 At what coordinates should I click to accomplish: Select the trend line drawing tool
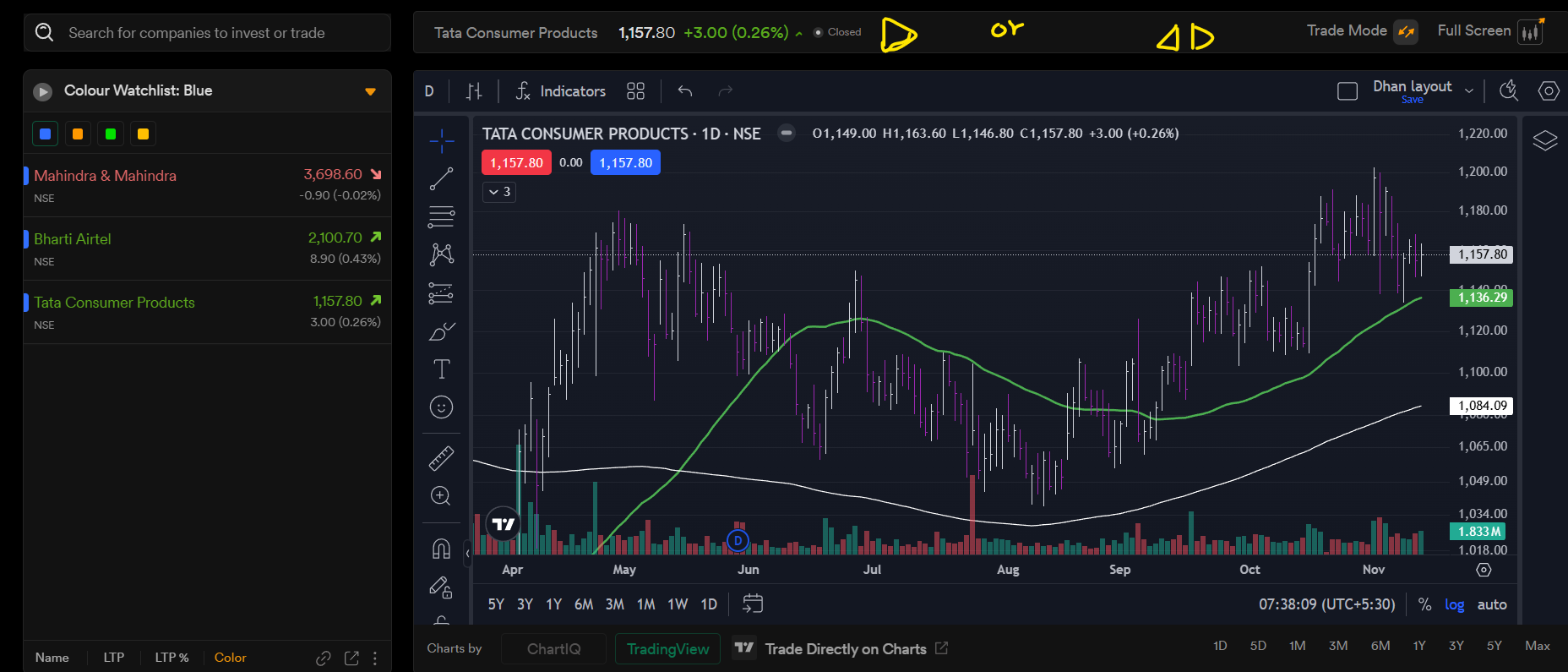pyautogui.click(x=441, y=178)
